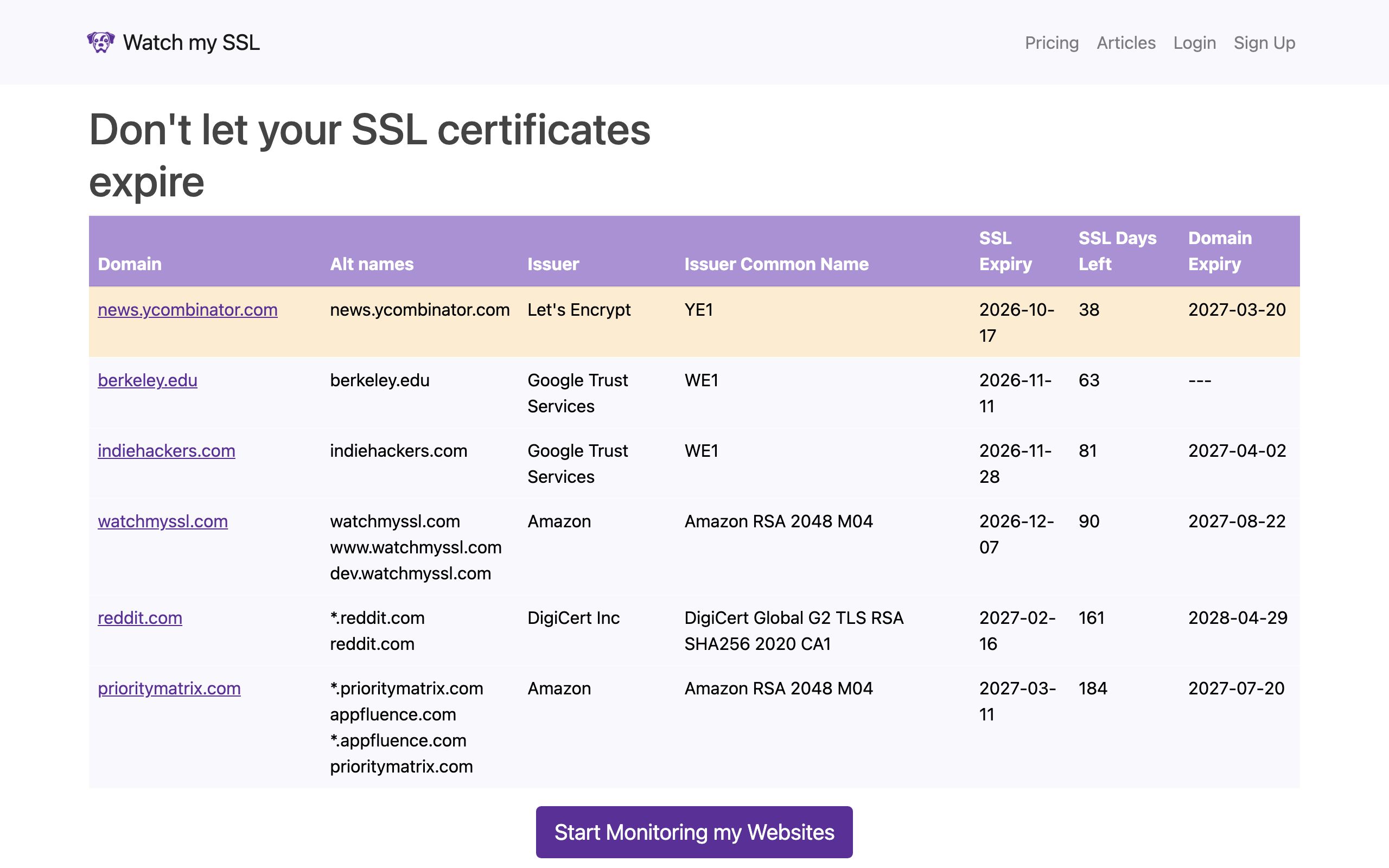Select the *.appfluence.com alt name
The height and width of the screenshot is (868, 1389).
[x=398, y=741]
